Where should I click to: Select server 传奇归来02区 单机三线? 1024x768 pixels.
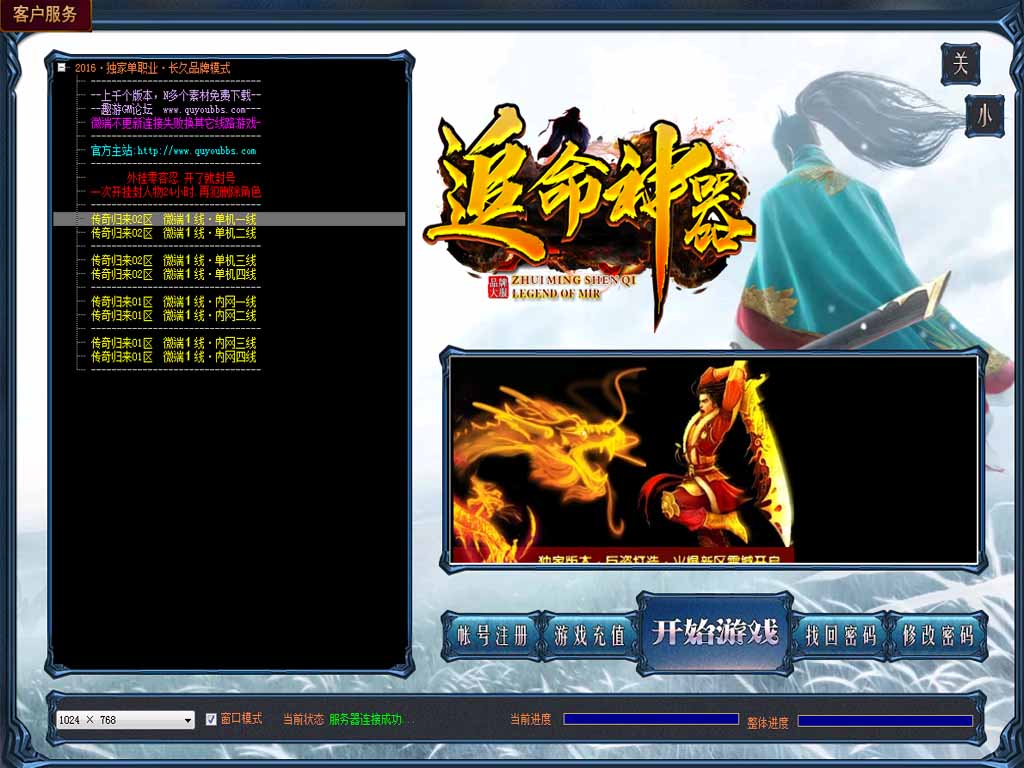pyautogui.click(x=173, y=260)
